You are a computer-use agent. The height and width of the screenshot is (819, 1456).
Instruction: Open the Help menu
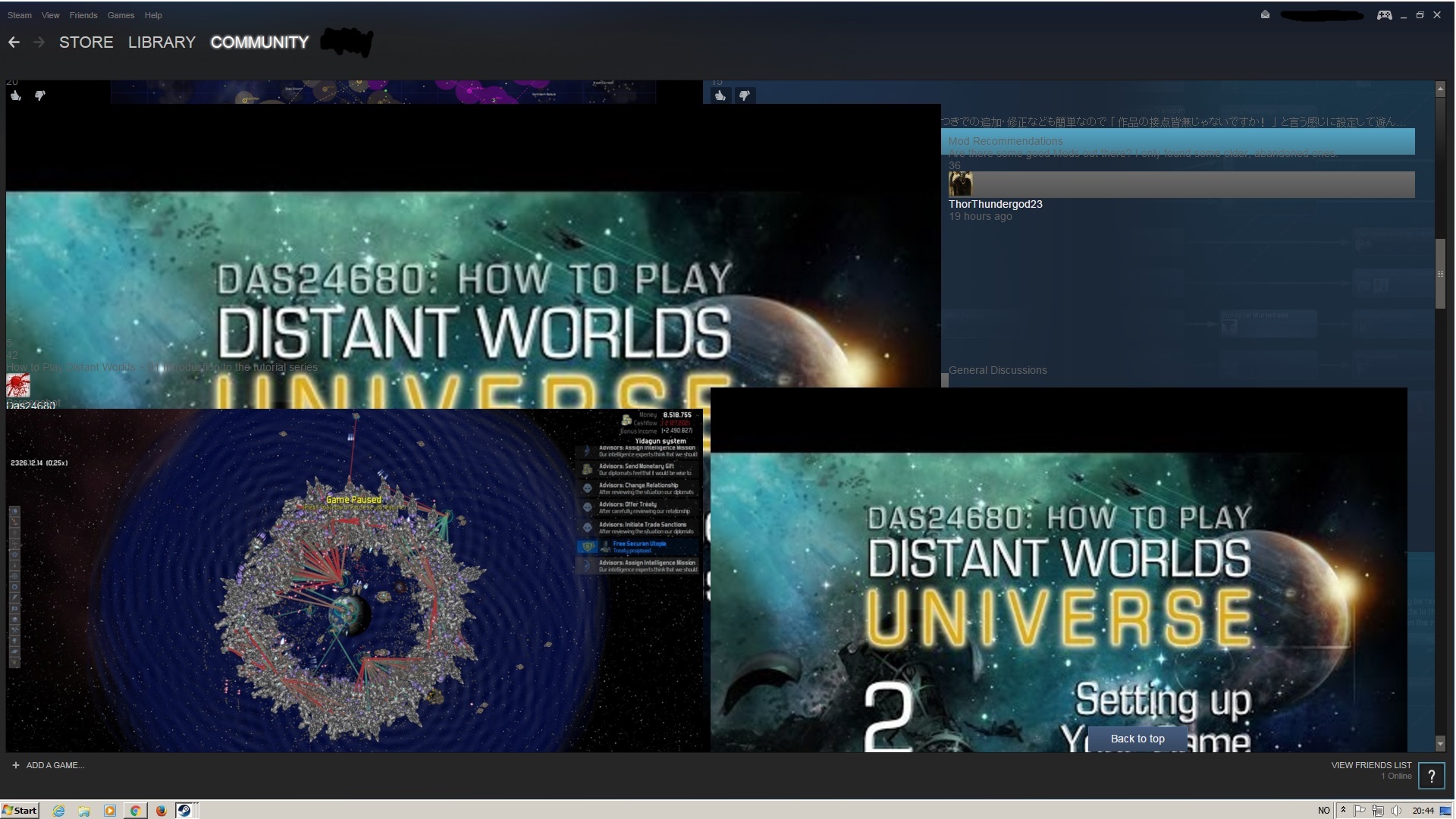pyautogui.click(x=153, y=15)
